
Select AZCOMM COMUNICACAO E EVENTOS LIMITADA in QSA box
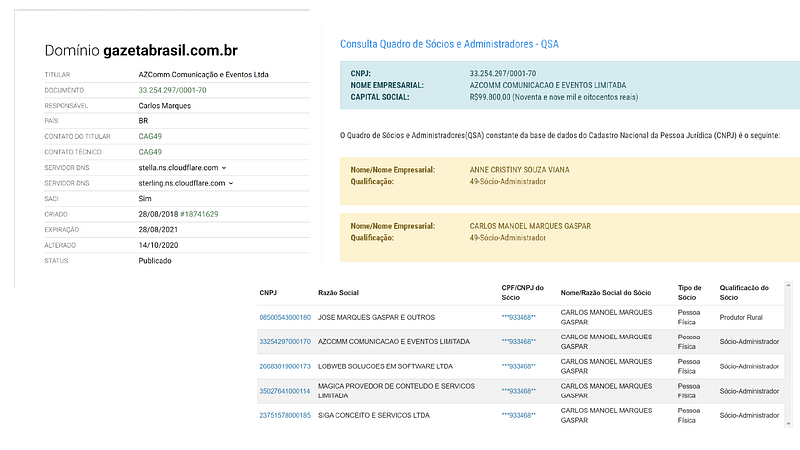[547, 85]
